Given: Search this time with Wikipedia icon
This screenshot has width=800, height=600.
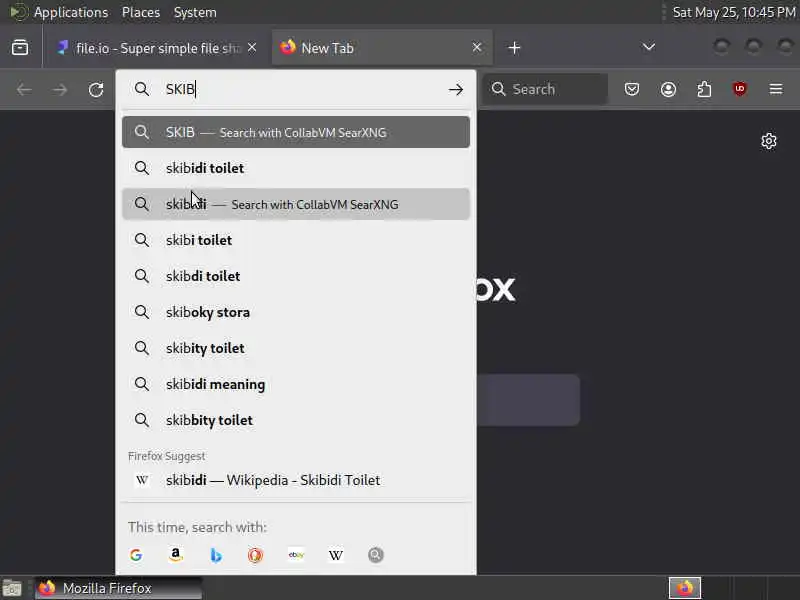Looking at the screenshot, I should click(x=336, y=555).
